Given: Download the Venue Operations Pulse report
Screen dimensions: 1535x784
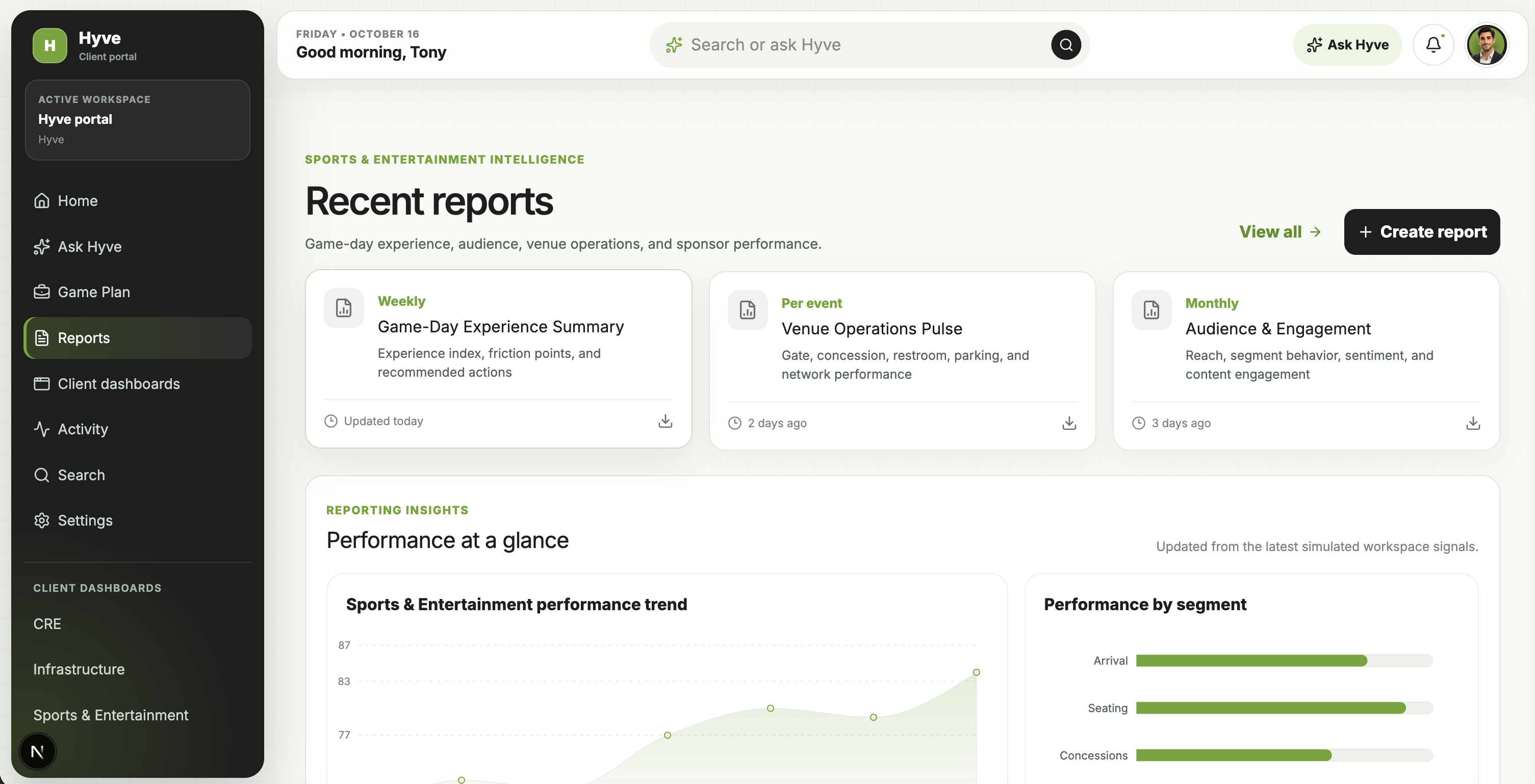Looking at the screenshot, I should pyautogui.click(x=1069, y=423).
